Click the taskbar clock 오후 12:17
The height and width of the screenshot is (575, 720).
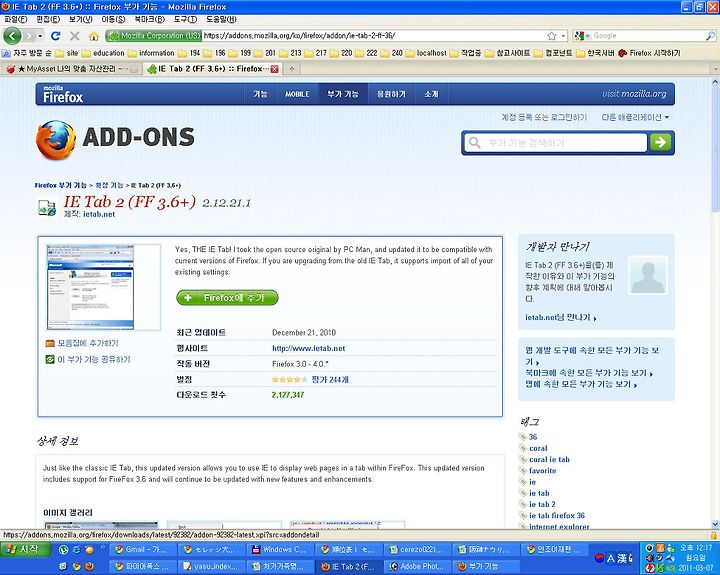point(696,547)
